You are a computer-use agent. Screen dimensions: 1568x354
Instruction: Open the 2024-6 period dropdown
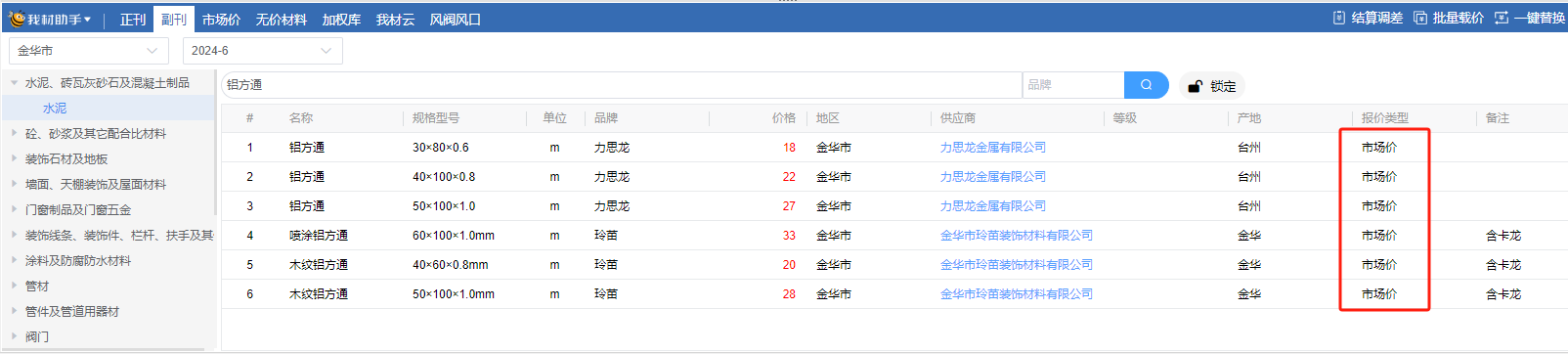click(263, 51)
